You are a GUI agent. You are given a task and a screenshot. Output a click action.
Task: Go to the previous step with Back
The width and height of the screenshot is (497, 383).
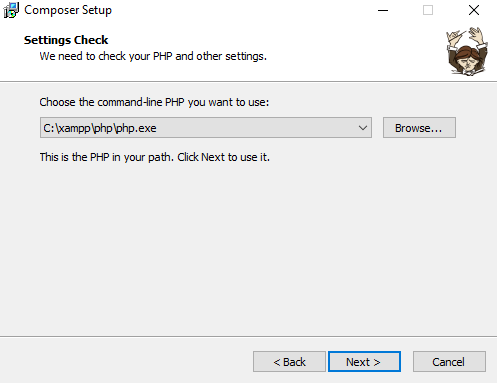point(289,361)
